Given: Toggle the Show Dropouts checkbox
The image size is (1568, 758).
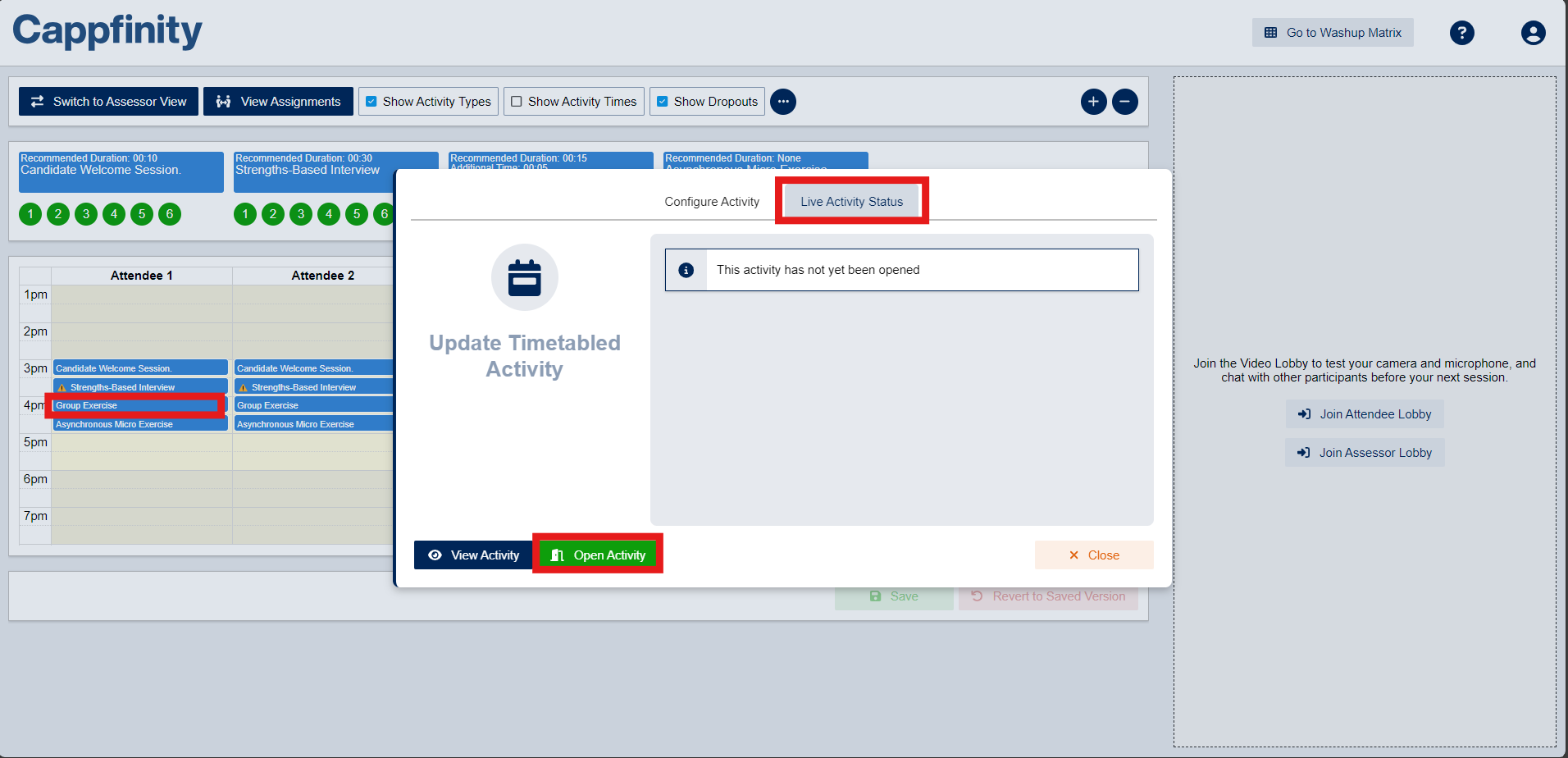Looking at the screenshot, I should (663, 102).
